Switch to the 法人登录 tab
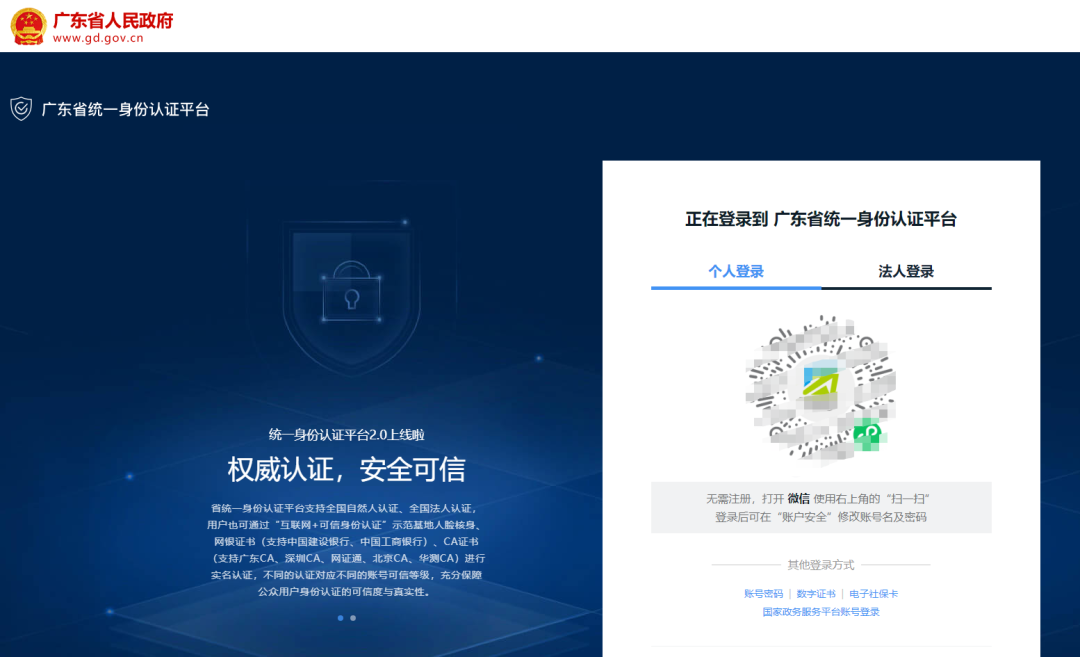The width and height of the screenshot is (1080, 657). 906,271
